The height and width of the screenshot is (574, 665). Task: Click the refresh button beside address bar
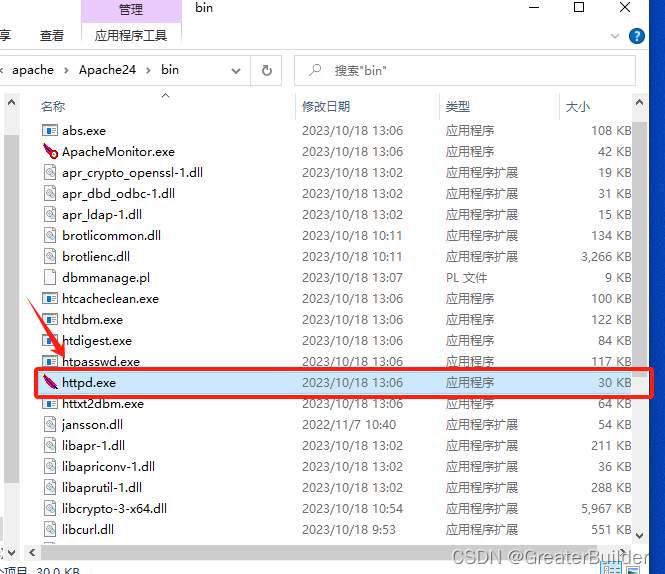pos(267,70)
